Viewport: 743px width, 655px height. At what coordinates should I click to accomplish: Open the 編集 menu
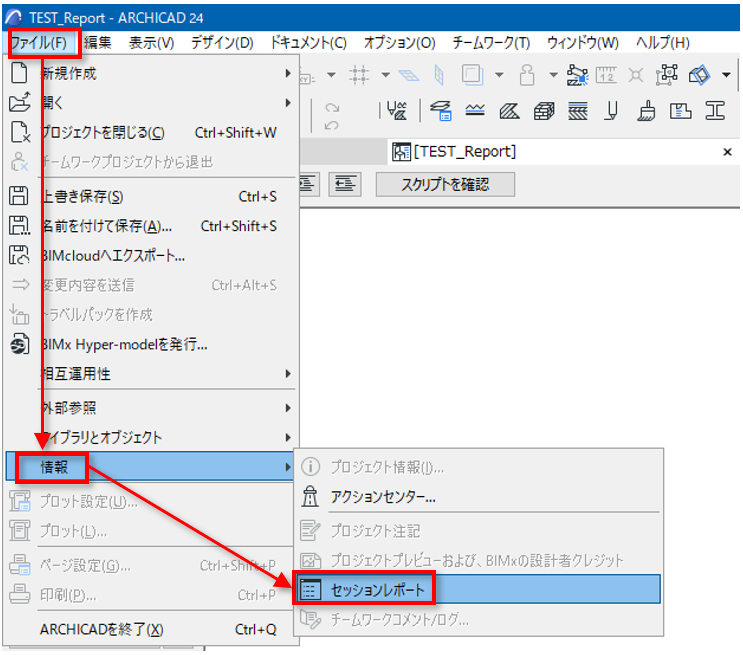coord(98,43)
